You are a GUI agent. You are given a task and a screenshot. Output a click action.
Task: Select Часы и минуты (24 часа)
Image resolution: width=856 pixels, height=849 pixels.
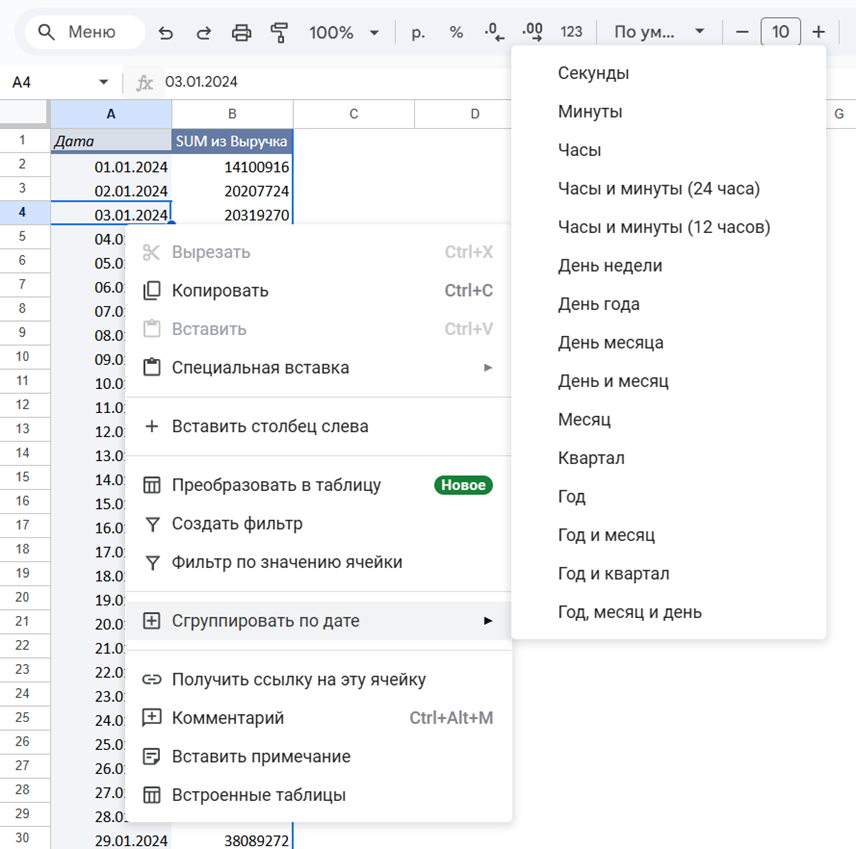coord(668,189)
